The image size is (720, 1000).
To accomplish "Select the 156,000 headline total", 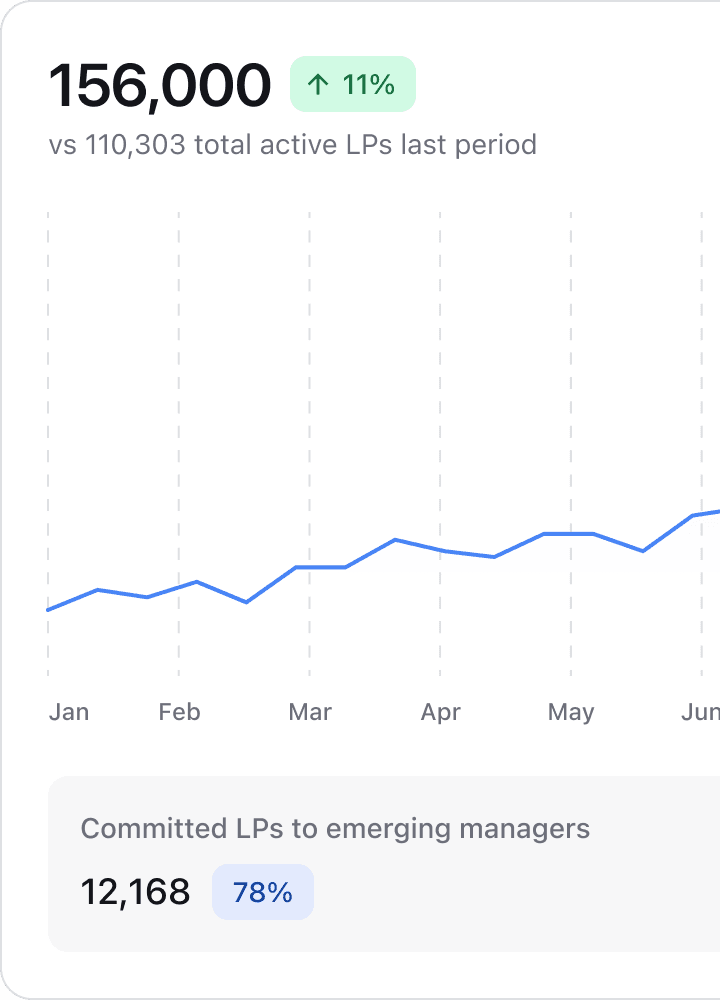I will tap(160, 85).
